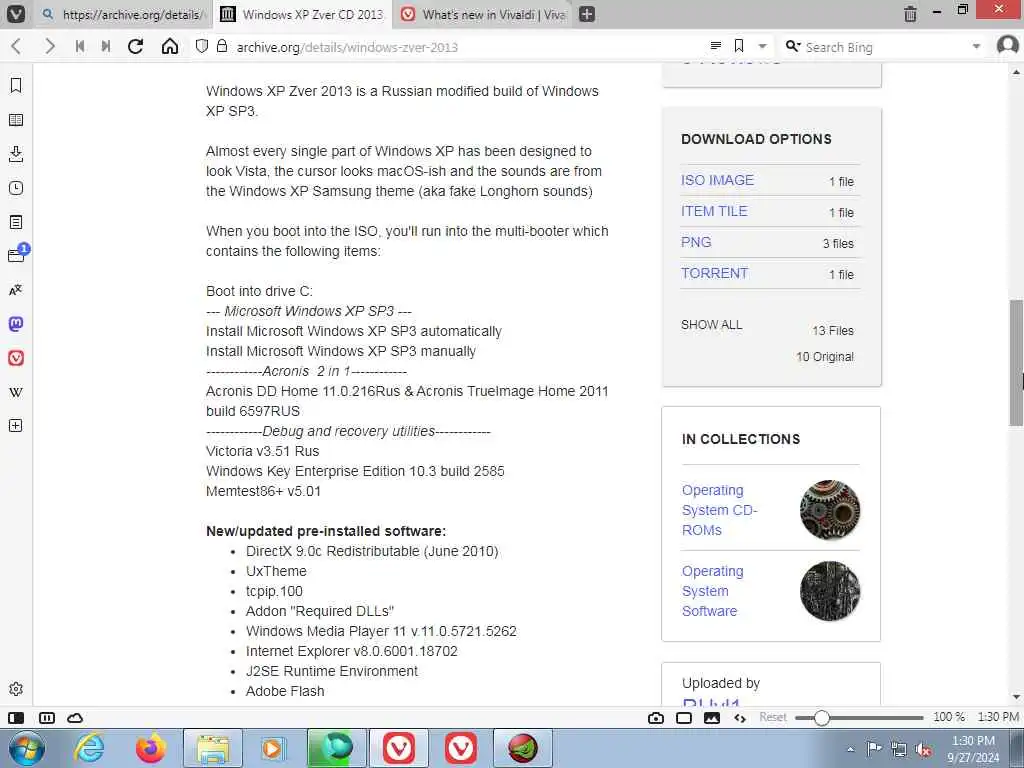Expand the search field history dropdown
1024x768 pixels.
click(976, 46)
